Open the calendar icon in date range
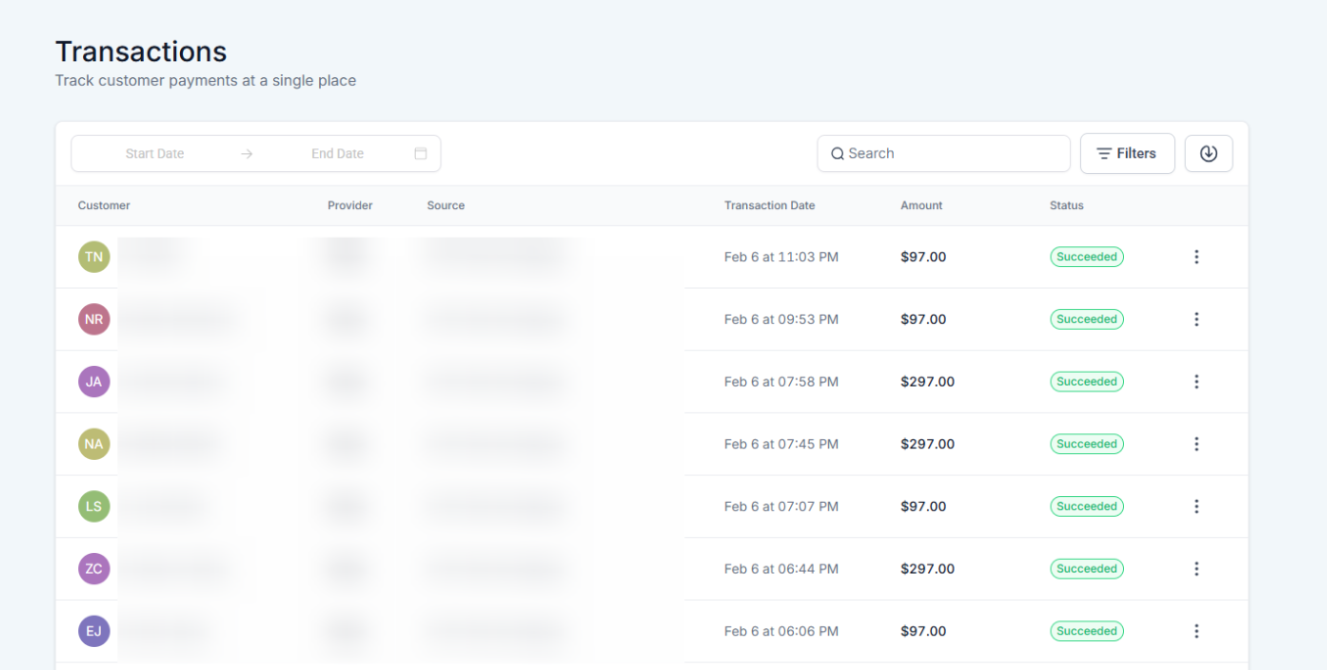The width and height of the screenshot is (1327, 670). click(421, 154)
